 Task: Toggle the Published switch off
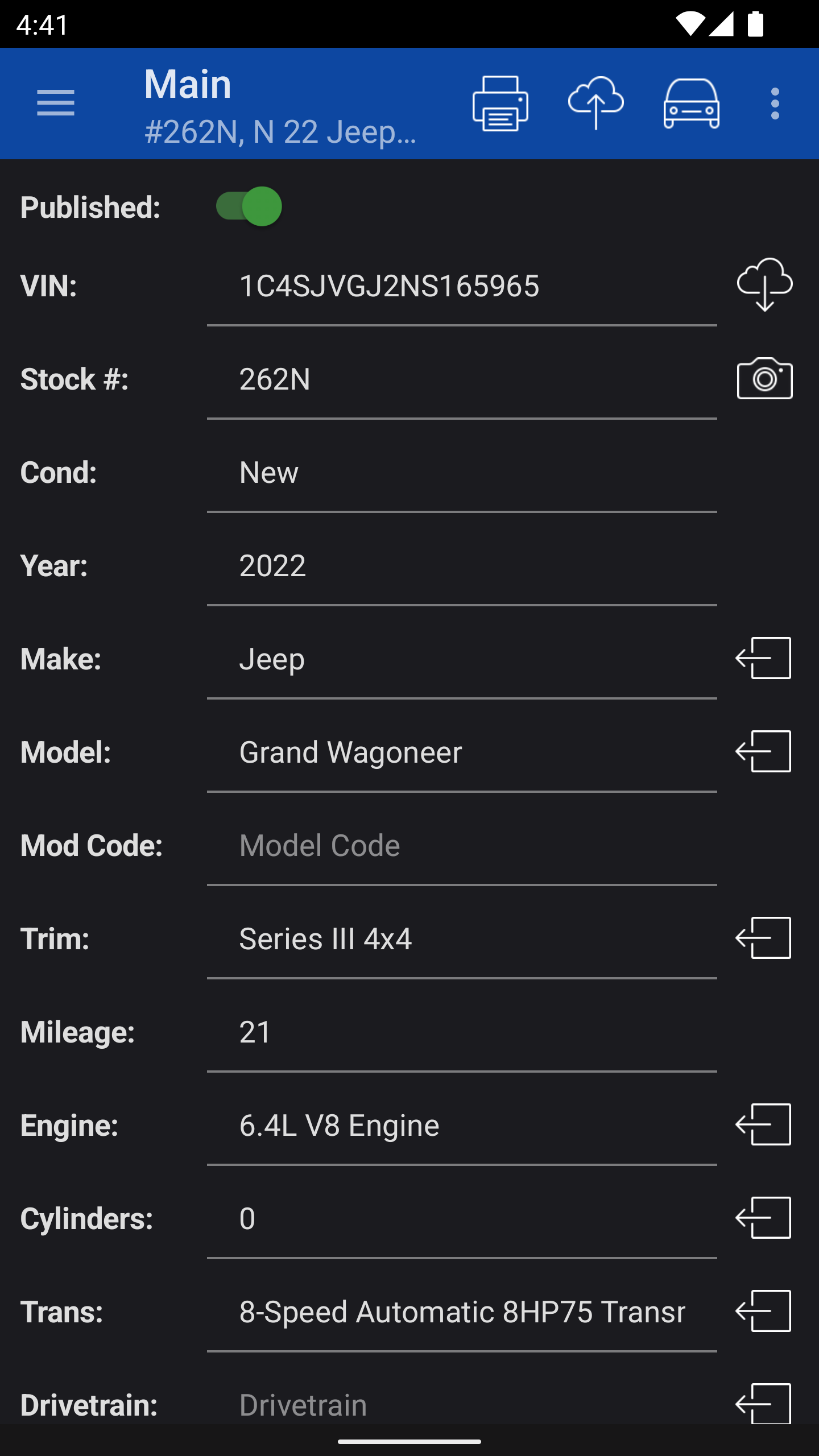(249, 206)
